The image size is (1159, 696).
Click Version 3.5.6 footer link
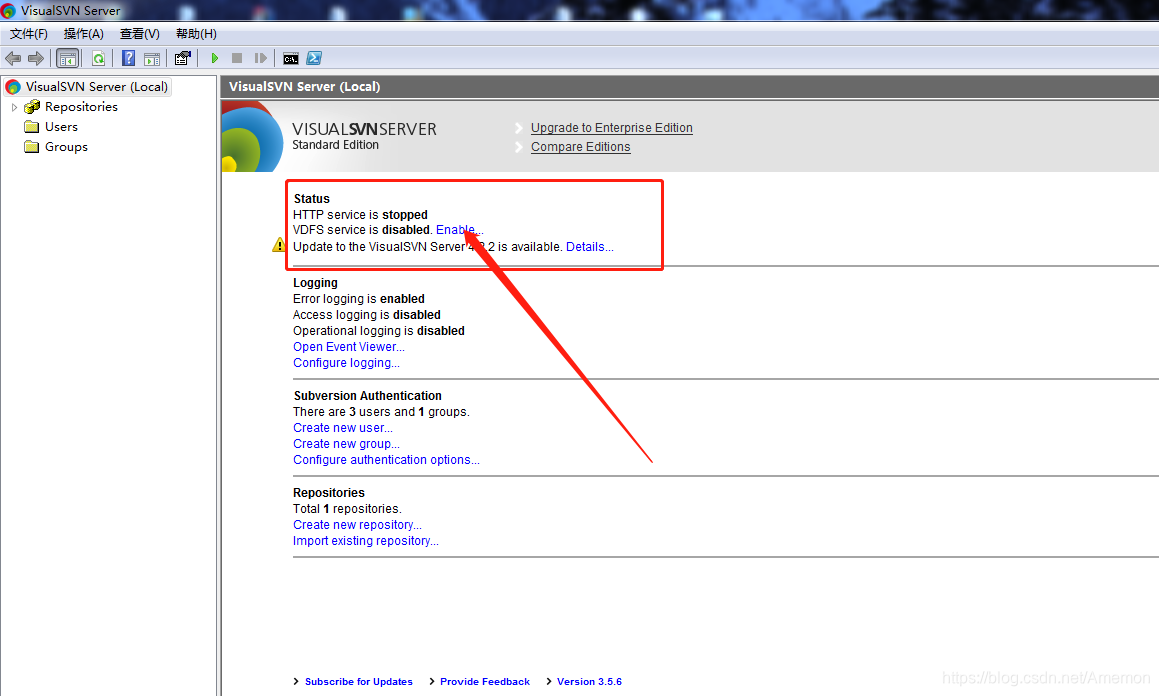(589, 682)
